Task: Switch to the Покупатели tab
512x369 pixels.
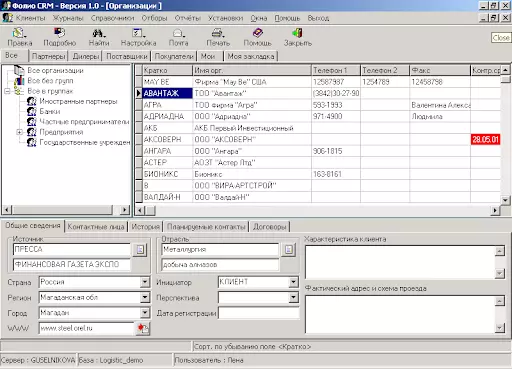Action: (174, 56)
